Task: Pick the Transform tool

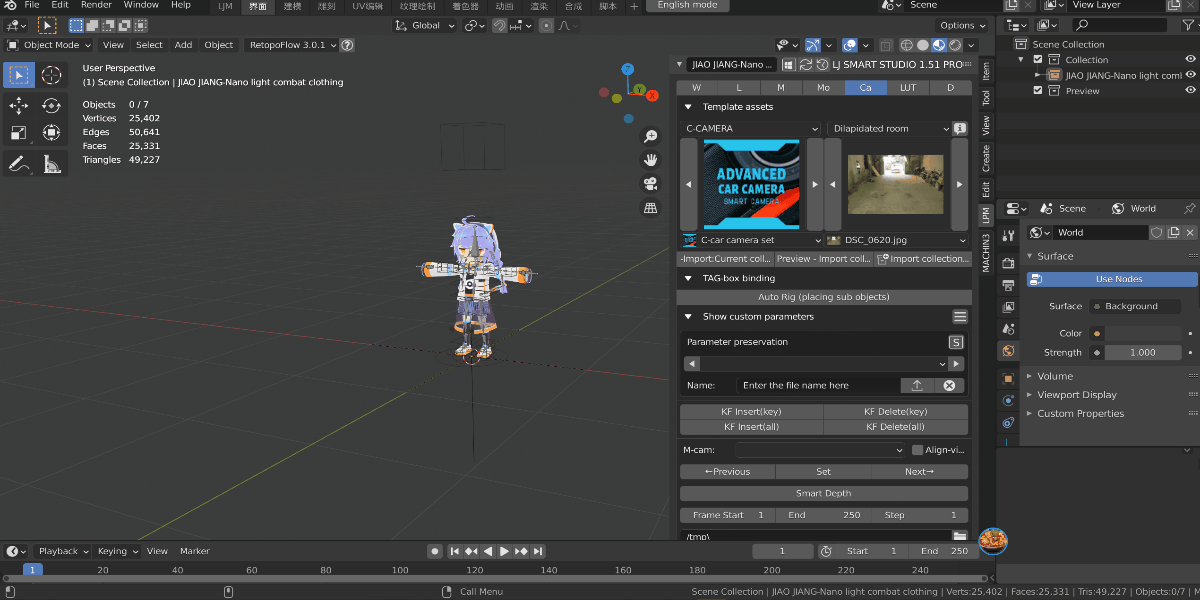Action: click(51, 132)
